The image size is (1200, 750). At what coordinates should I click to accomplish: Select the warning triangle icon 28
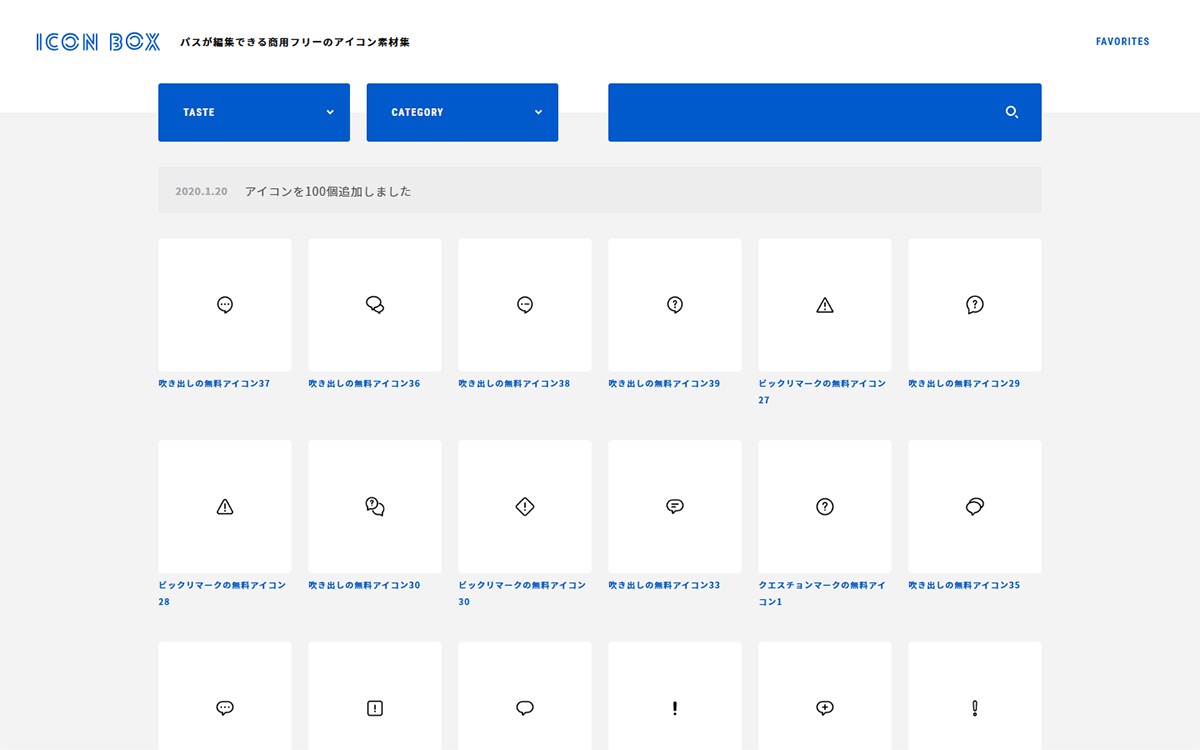coord(224,506)
